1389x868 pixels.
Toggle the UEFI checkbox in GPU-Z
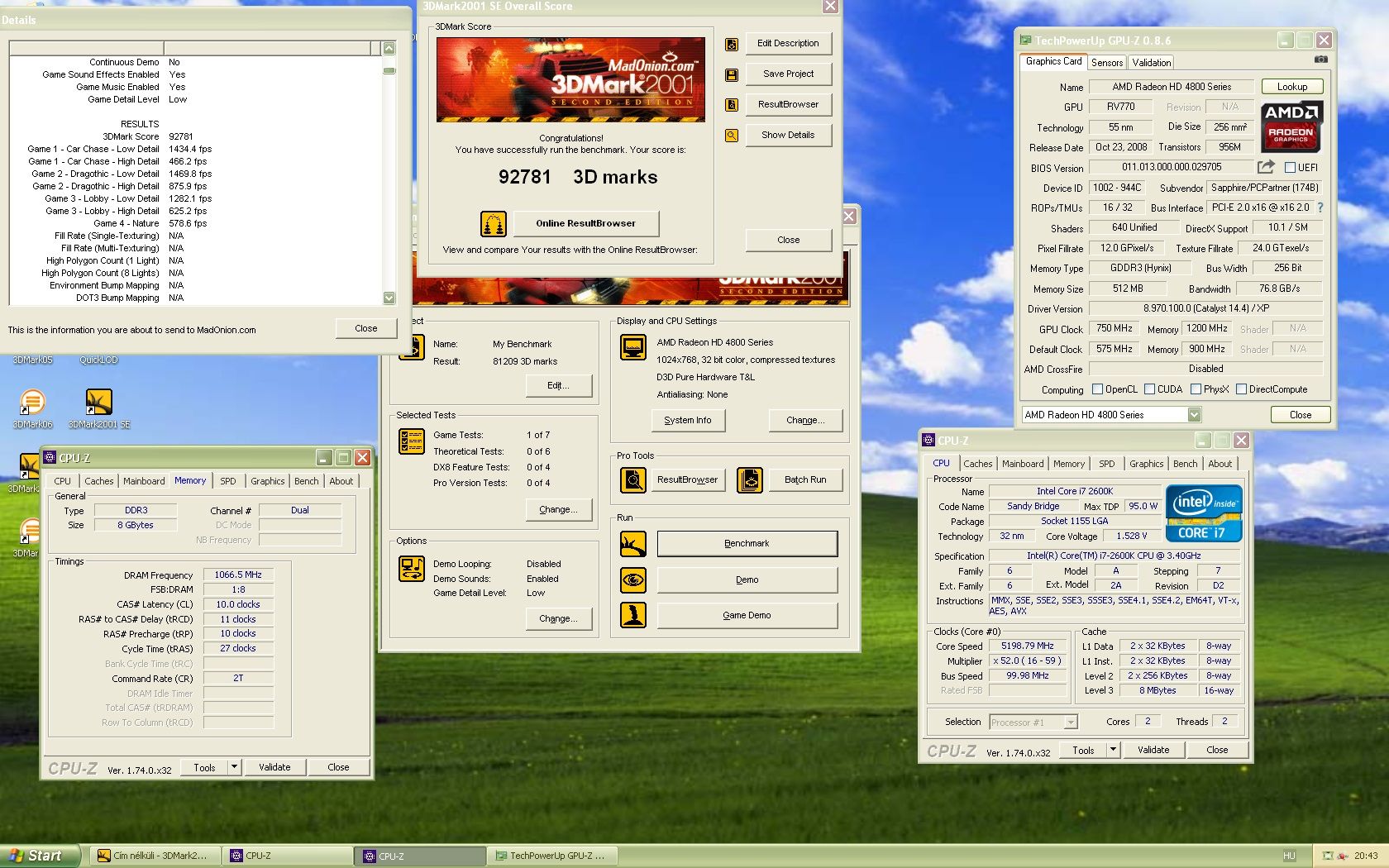pyautogui.click(x=1290, y=167)
